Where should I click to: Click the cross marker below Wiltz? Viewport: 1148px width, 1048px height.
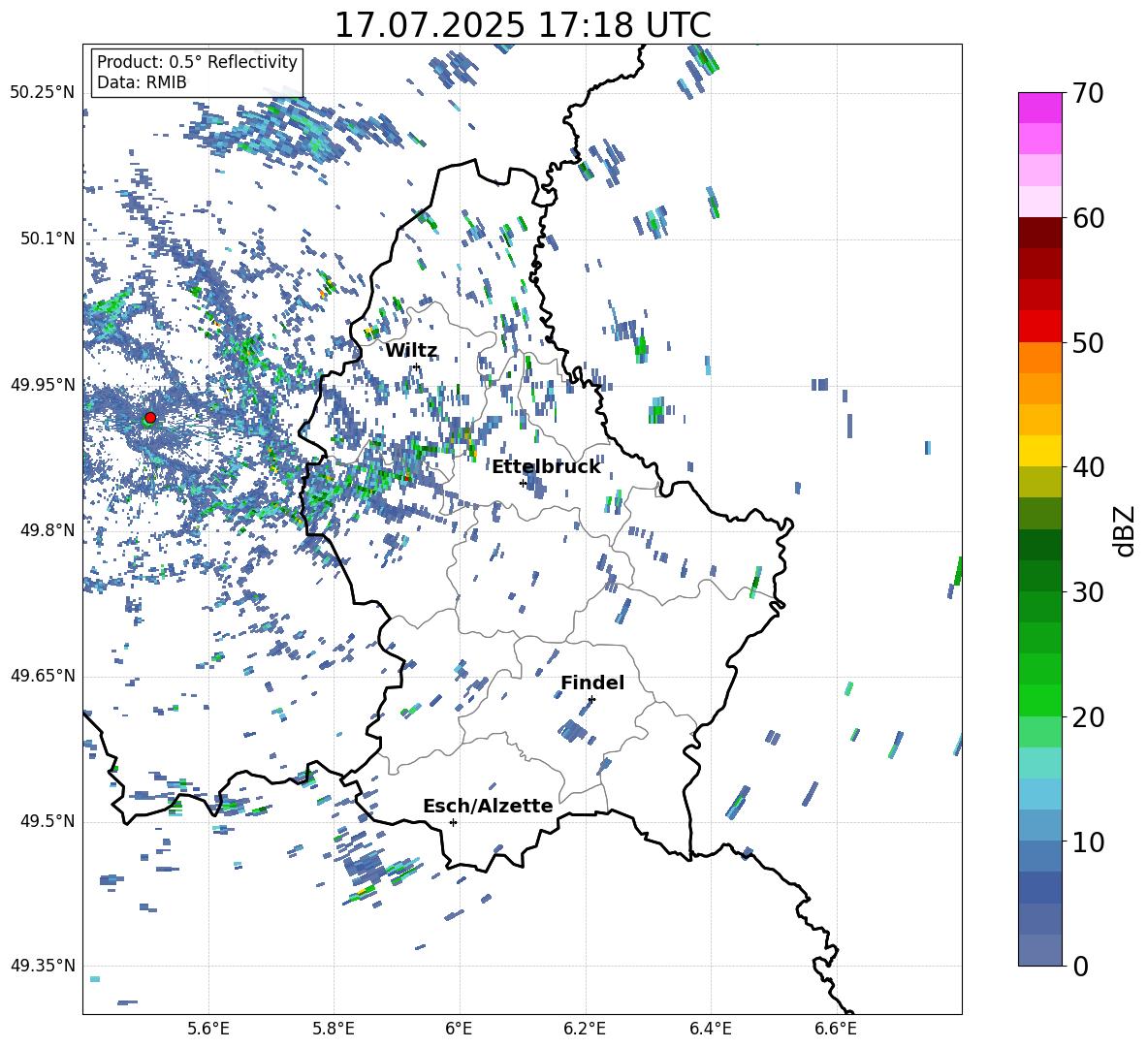coord(417,366)
